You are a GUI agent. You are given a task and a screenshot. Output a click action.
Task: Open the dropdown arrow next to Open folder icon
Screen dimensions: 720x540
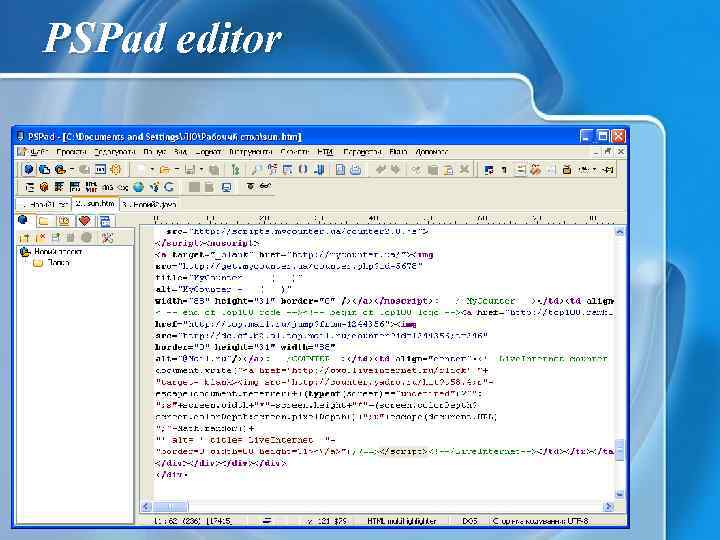[176, 169]
